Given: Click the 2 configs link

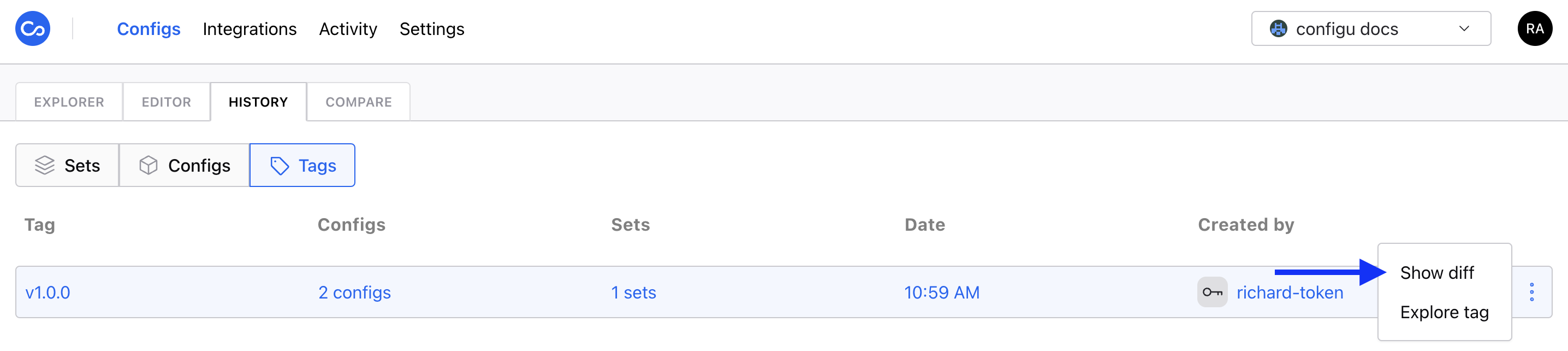Looking at the screenshot, I should [354, 292].
